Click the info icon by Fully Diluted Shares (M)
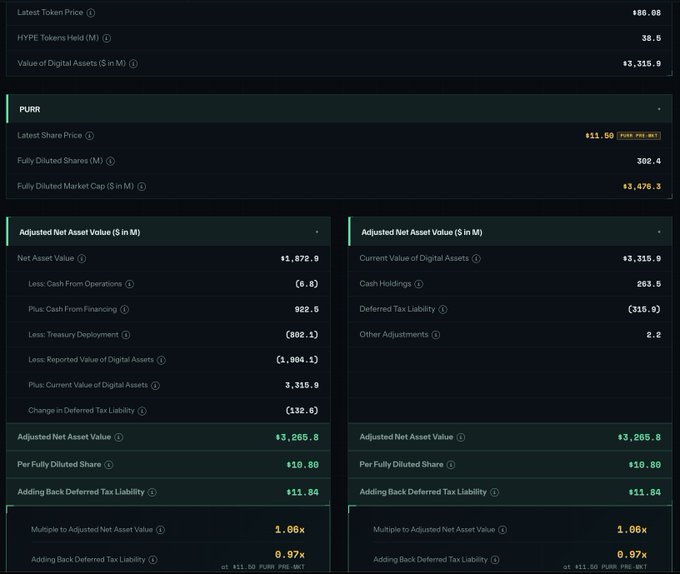Image resolution: width=680 pixels, height=574 pixels. coord(111,161)
